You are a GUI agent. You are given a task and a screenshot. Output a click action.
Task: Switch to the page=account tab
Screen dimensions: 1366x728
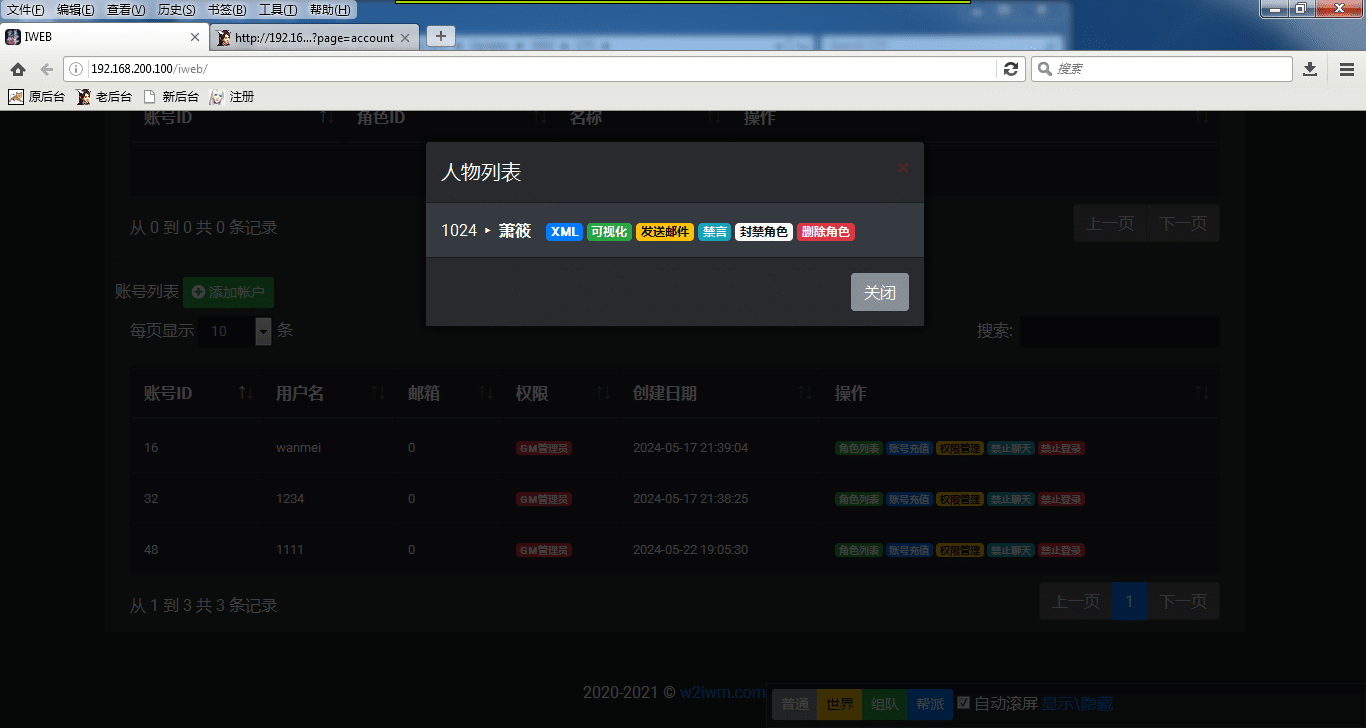click(x=313, y=38)
